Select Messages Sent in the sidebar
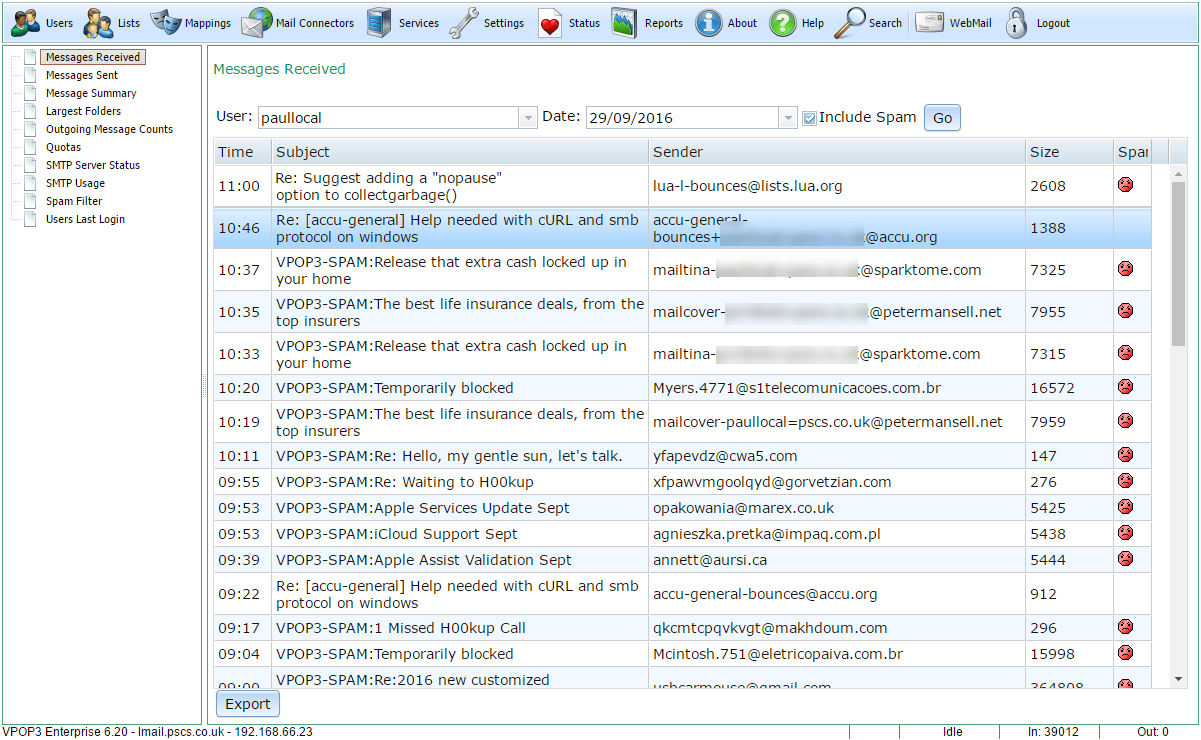Image resolution: width=1201 pixels, height=740 pixels. [x=82, y=75]
